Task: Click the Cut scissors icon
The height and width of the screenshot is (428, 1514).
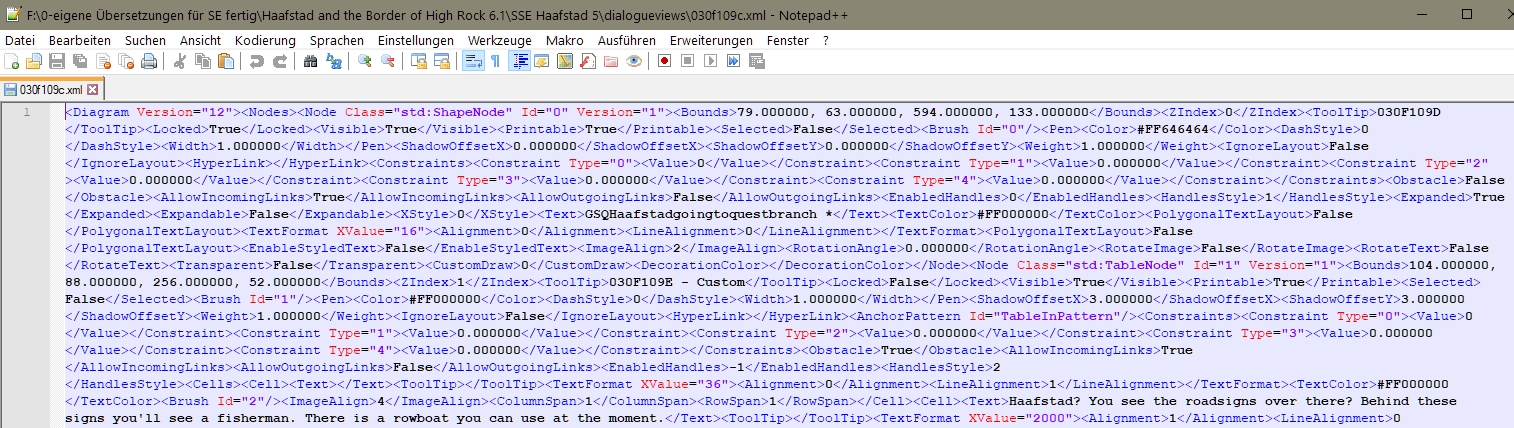Action: coord(180,61)
